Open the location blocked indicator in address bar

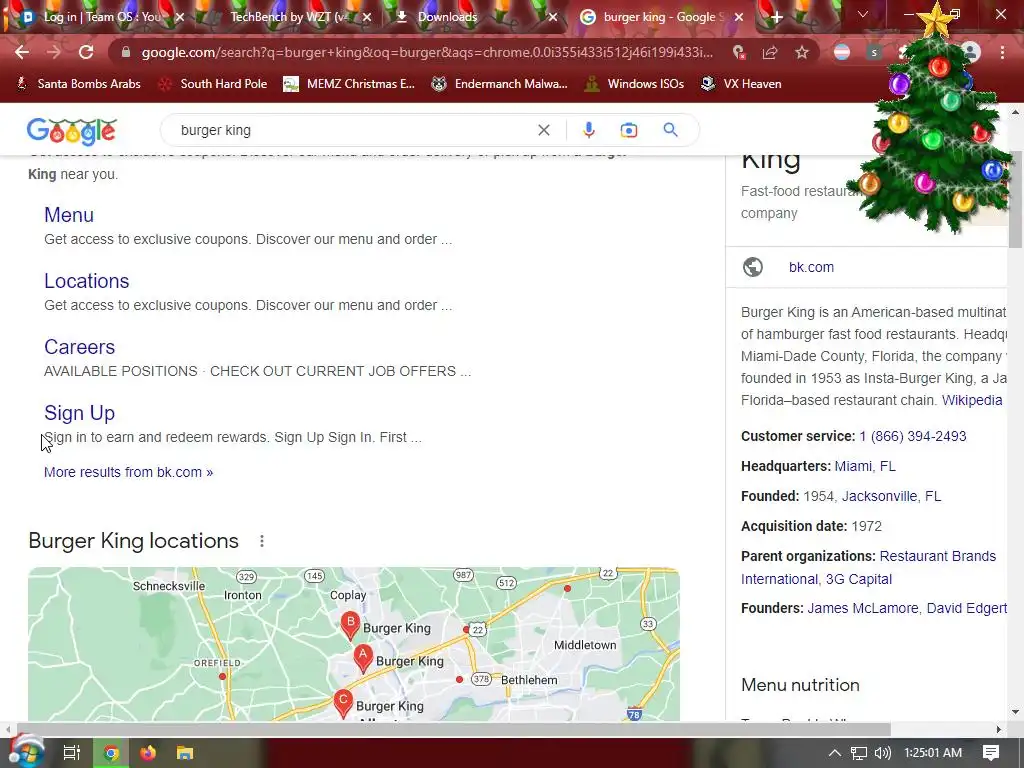[x=739, y=52]
